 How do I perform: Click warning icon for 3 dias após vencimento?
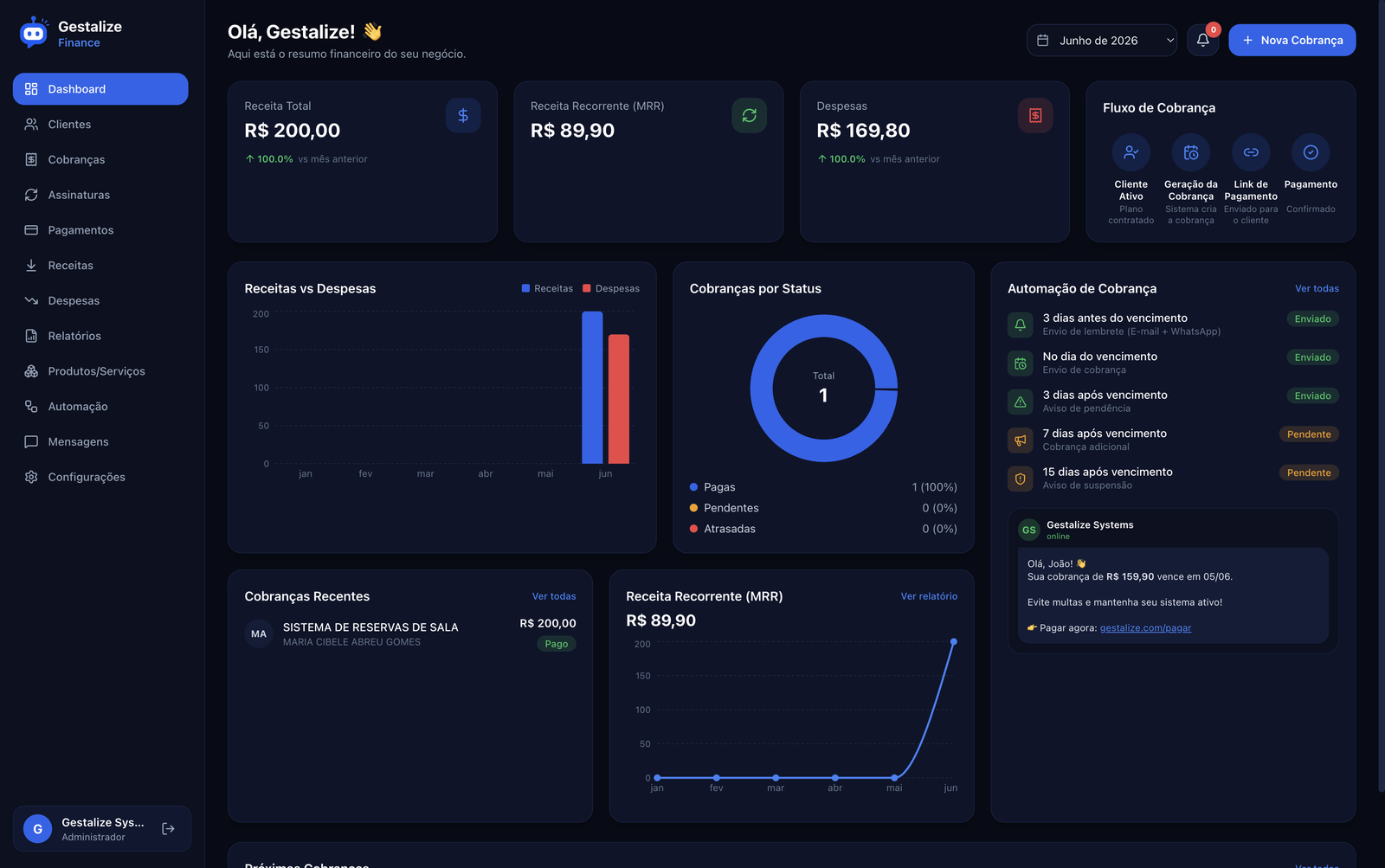1021,402
